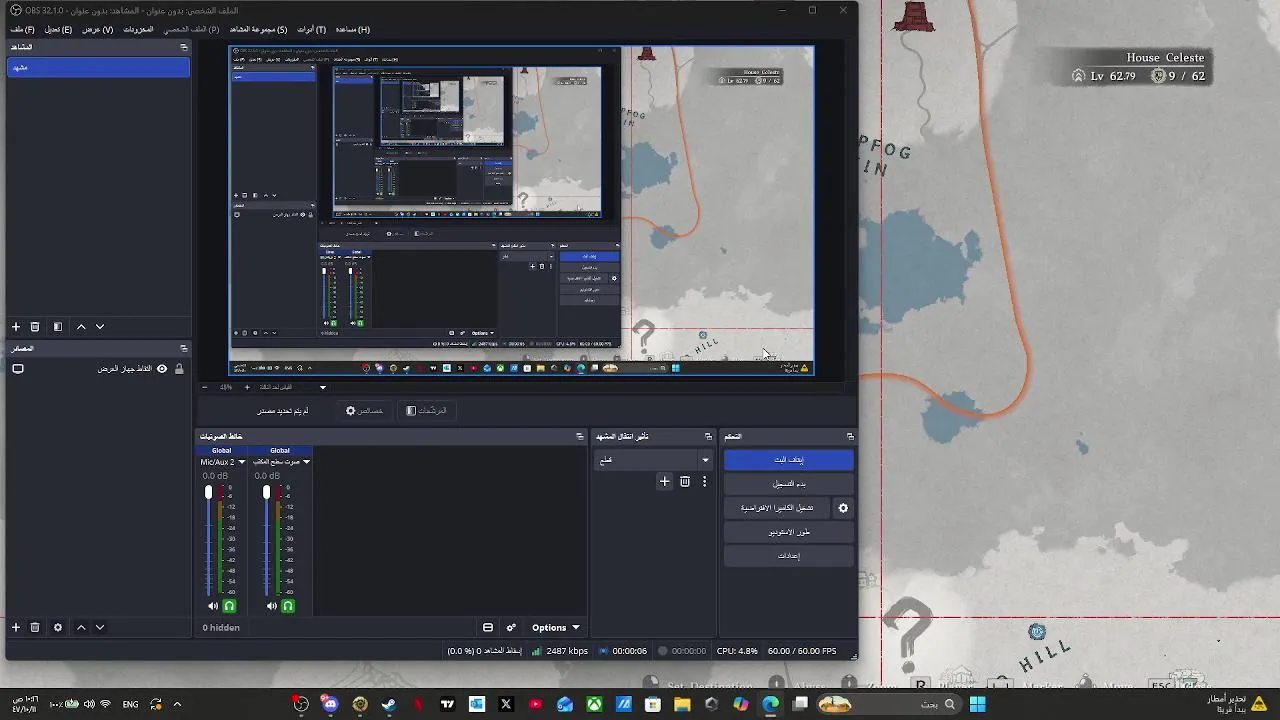Open transition properties three-dot menu
1280x720 pixels.
click(704, 482)
